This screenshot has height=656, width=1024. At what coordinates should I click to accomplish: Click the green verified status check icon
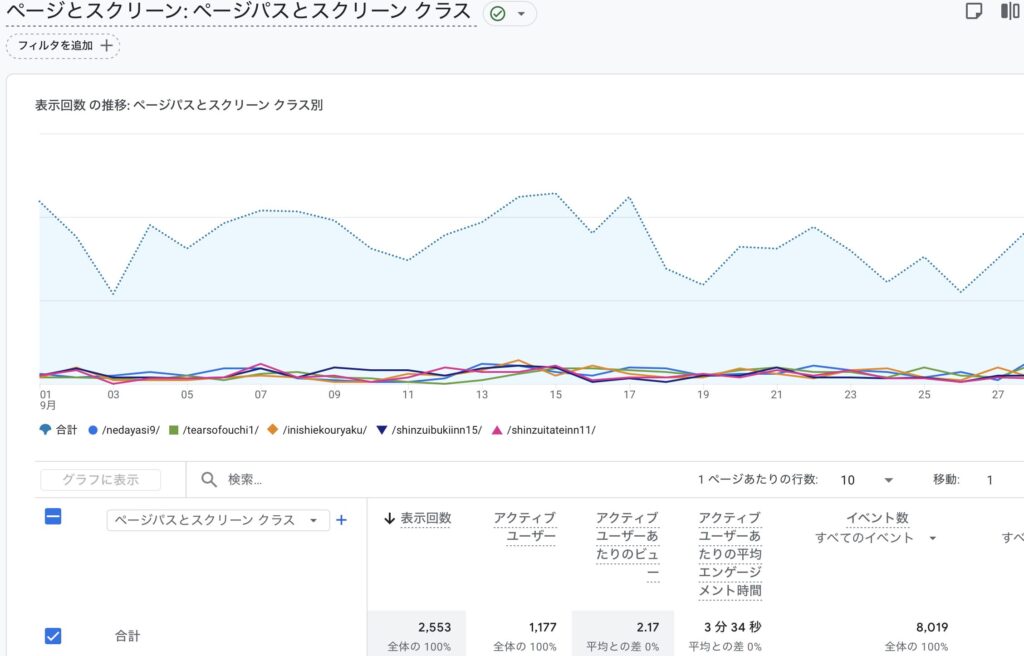[x=498, y=14]
